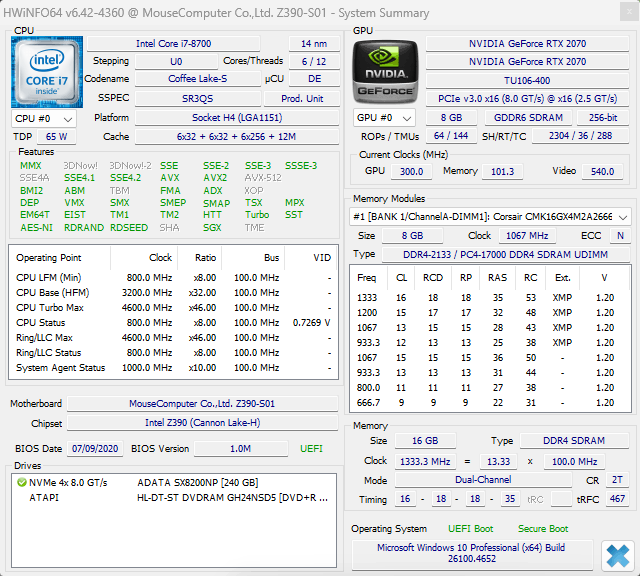Click the 65 W TDP value

[56, 137]
